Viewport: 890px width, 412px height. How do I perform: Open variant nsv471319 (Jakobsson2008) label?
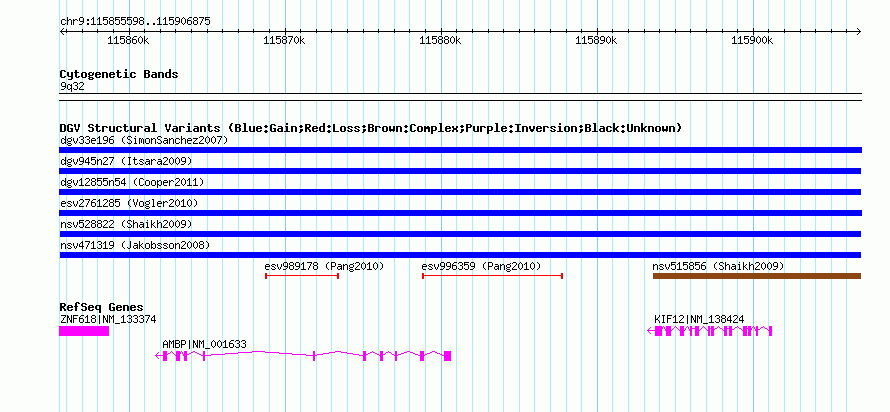[x=135, y=245]
